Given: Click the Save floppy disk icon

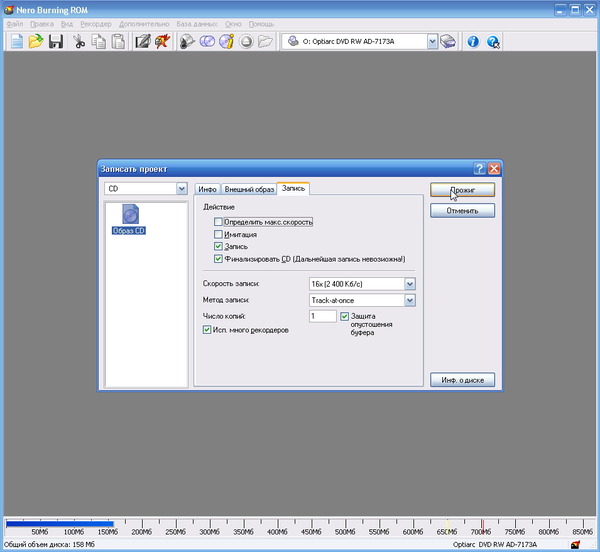Looking at the screenshot, I should (x=56, y=41).
